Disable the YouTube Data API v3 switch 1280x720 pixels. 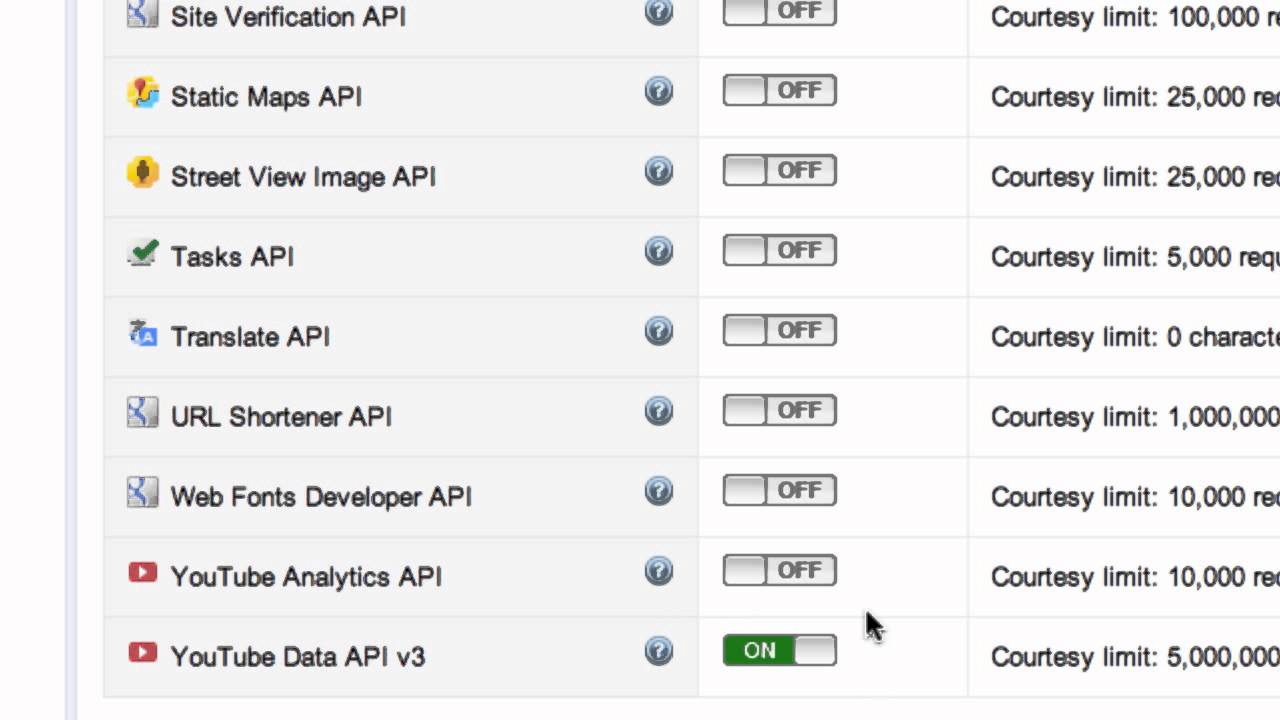[779, 651]
